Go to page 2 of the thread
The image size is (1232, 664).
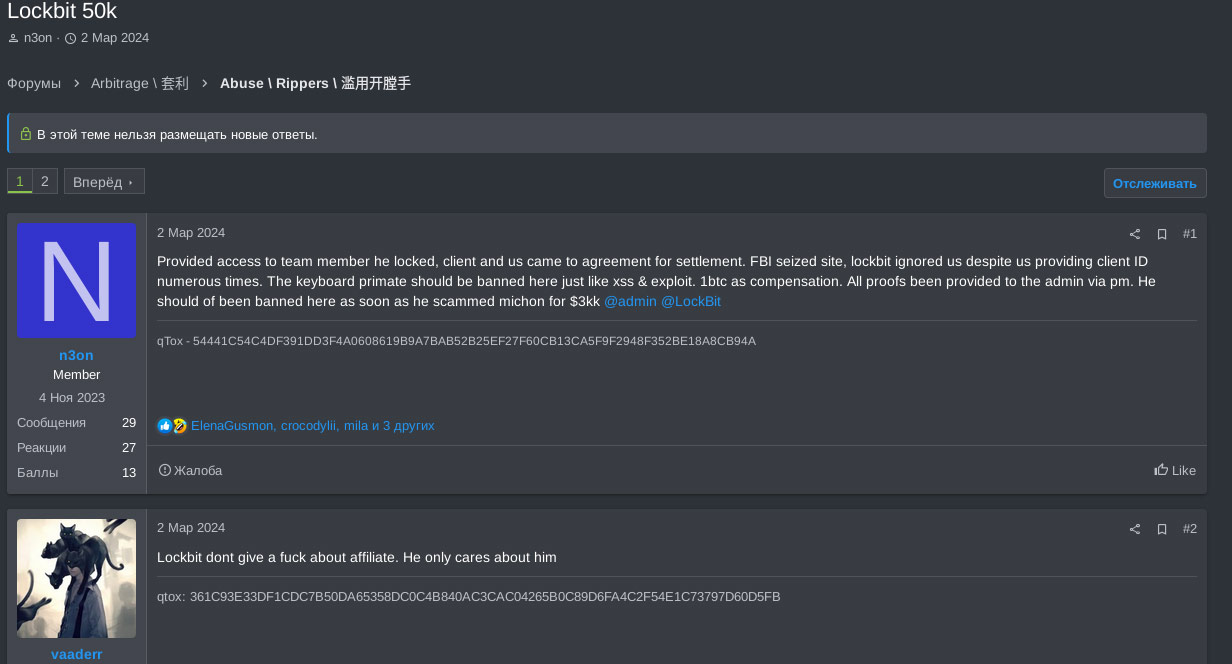(45, 181)
